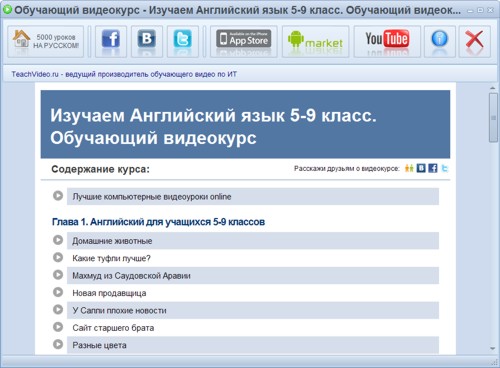
Task: Open the Android market button
Action: coord(315,41)
